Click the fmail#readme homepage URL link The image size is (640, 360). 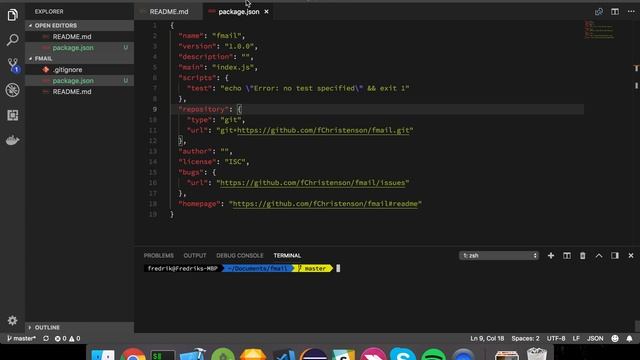[x=325, y=204]
